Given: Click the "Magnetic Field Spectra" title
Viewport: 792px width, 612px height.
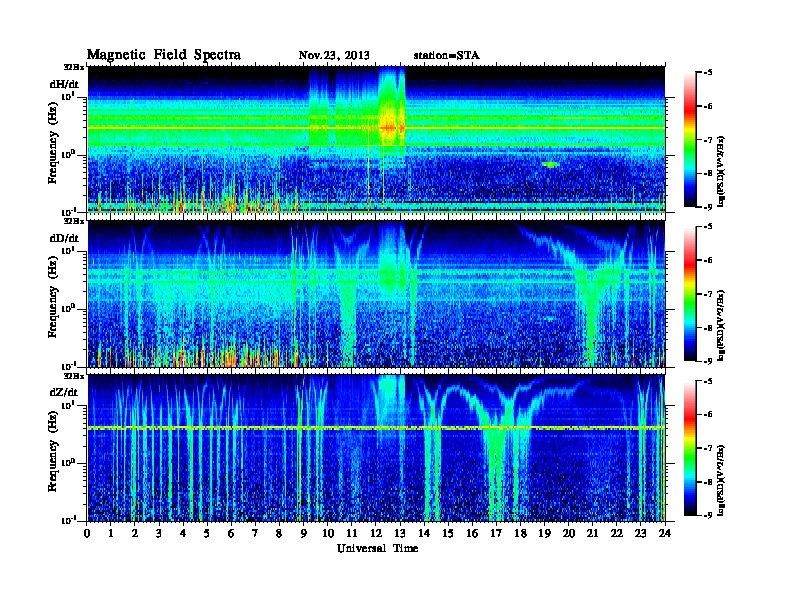Looking at the screenshot, I should click(164, 55).
